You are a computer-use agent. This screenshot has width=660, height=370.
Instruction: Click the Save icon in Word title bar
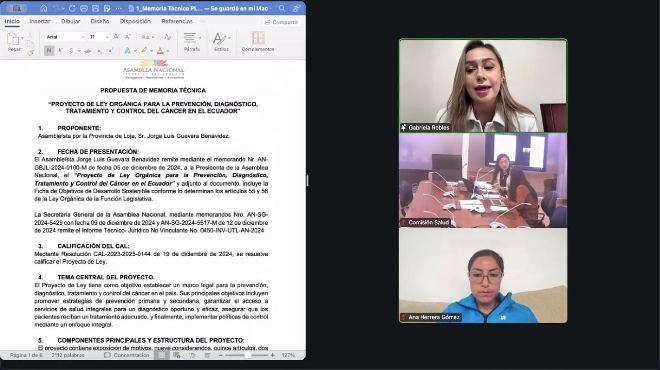click(x=96, y=8)
